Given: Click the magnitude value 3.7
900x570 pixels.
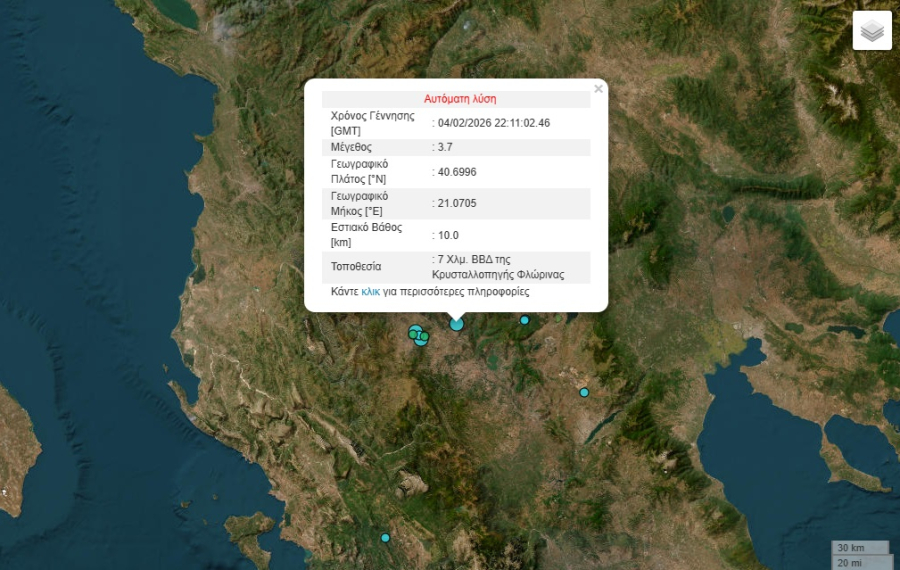Looking at the screenshot, I should [445, 147].
